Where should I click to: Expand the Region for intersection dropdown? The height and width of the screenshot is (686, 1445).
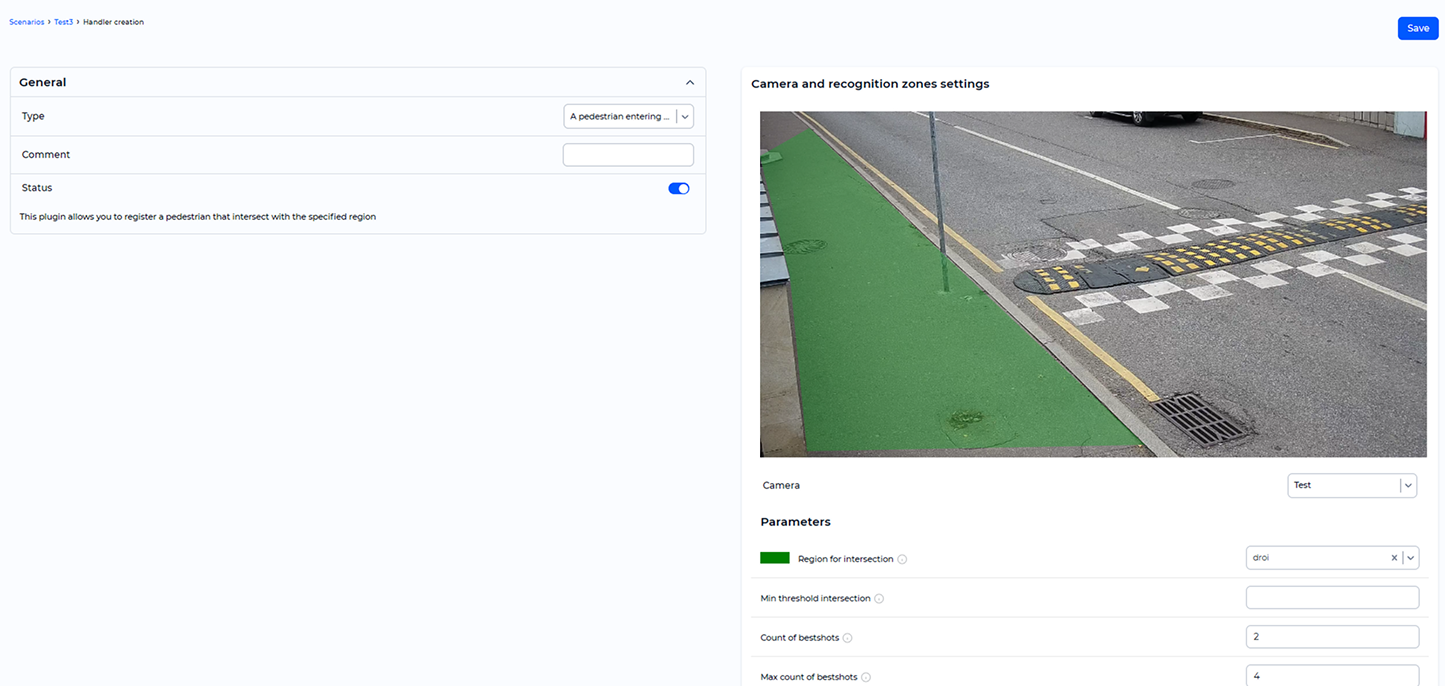coord(1410,557)
